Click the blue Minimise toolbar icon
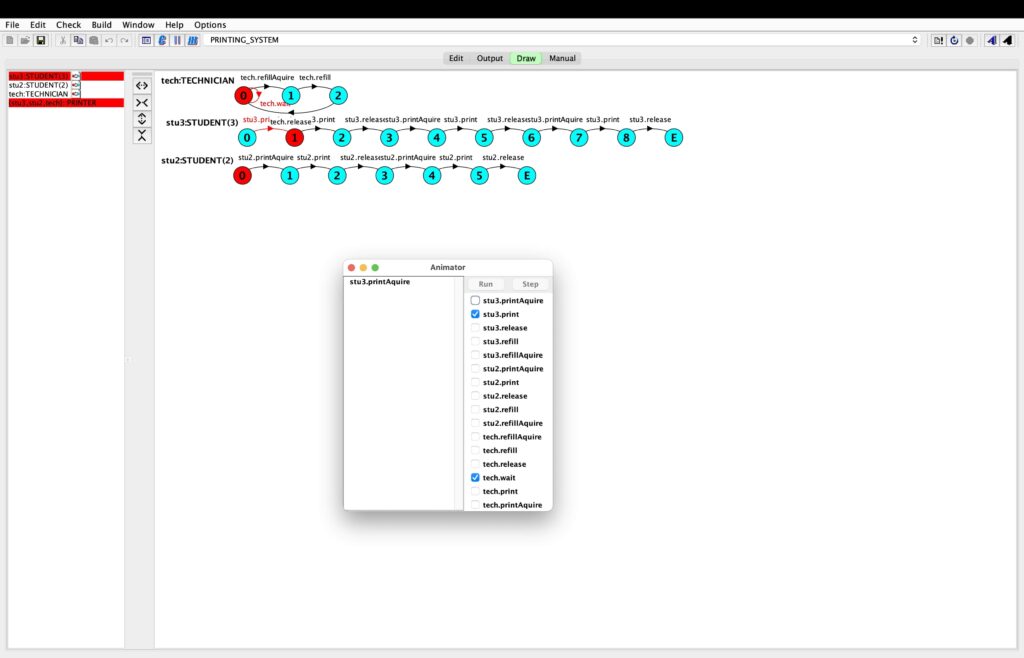The image size is (1024, 658). pyautogui.click(x=193, y=40)
